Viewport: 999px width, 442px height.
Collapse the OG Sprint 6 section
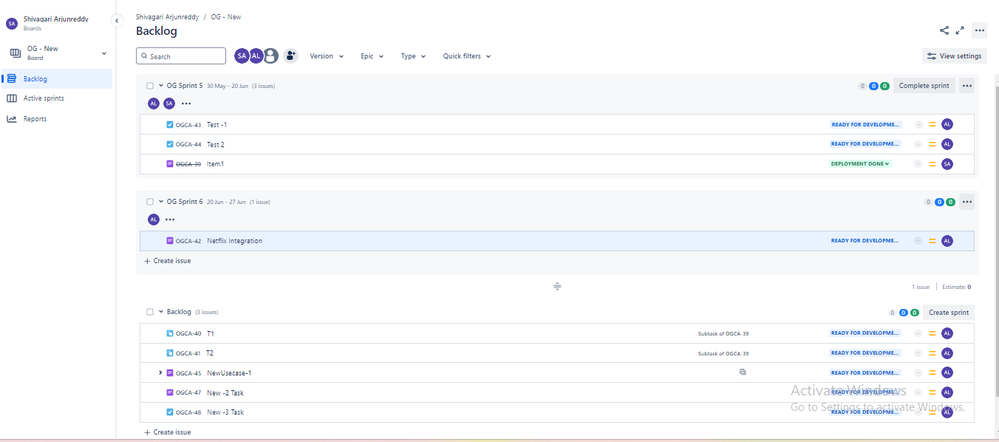(x=161, y=201)
